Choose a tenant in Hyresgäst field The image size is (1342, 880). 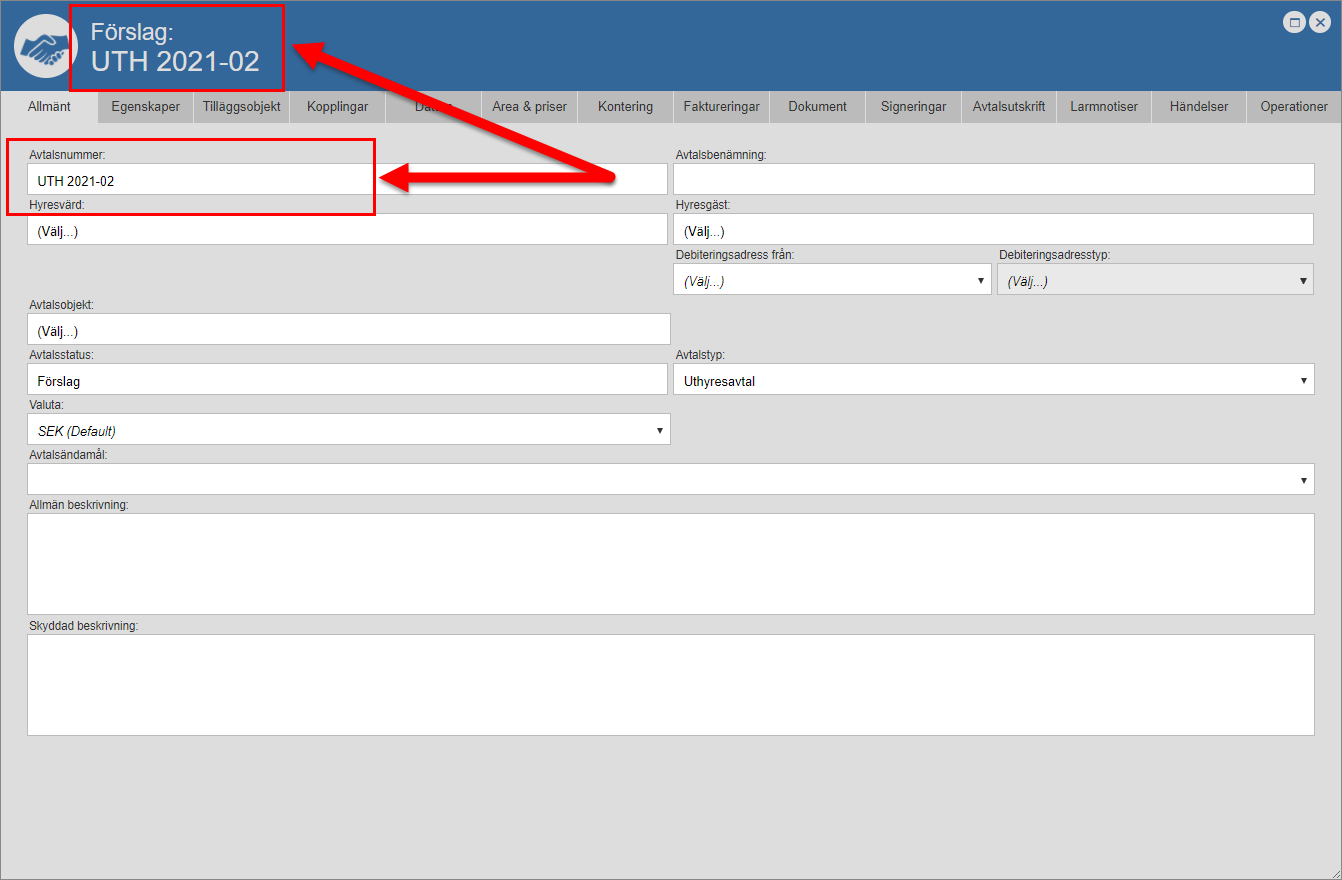(x=993, y=230)
